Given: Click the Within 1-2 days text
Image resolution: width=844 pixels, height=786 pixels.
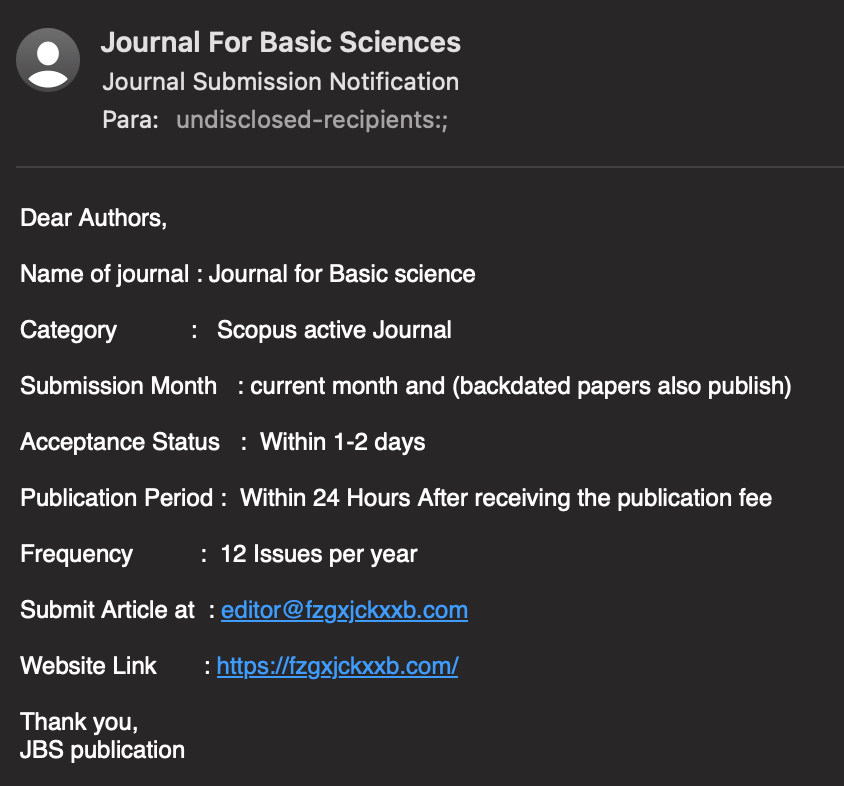Looking at the screenshot, I should pyautogui.click(x=343, y=442).
